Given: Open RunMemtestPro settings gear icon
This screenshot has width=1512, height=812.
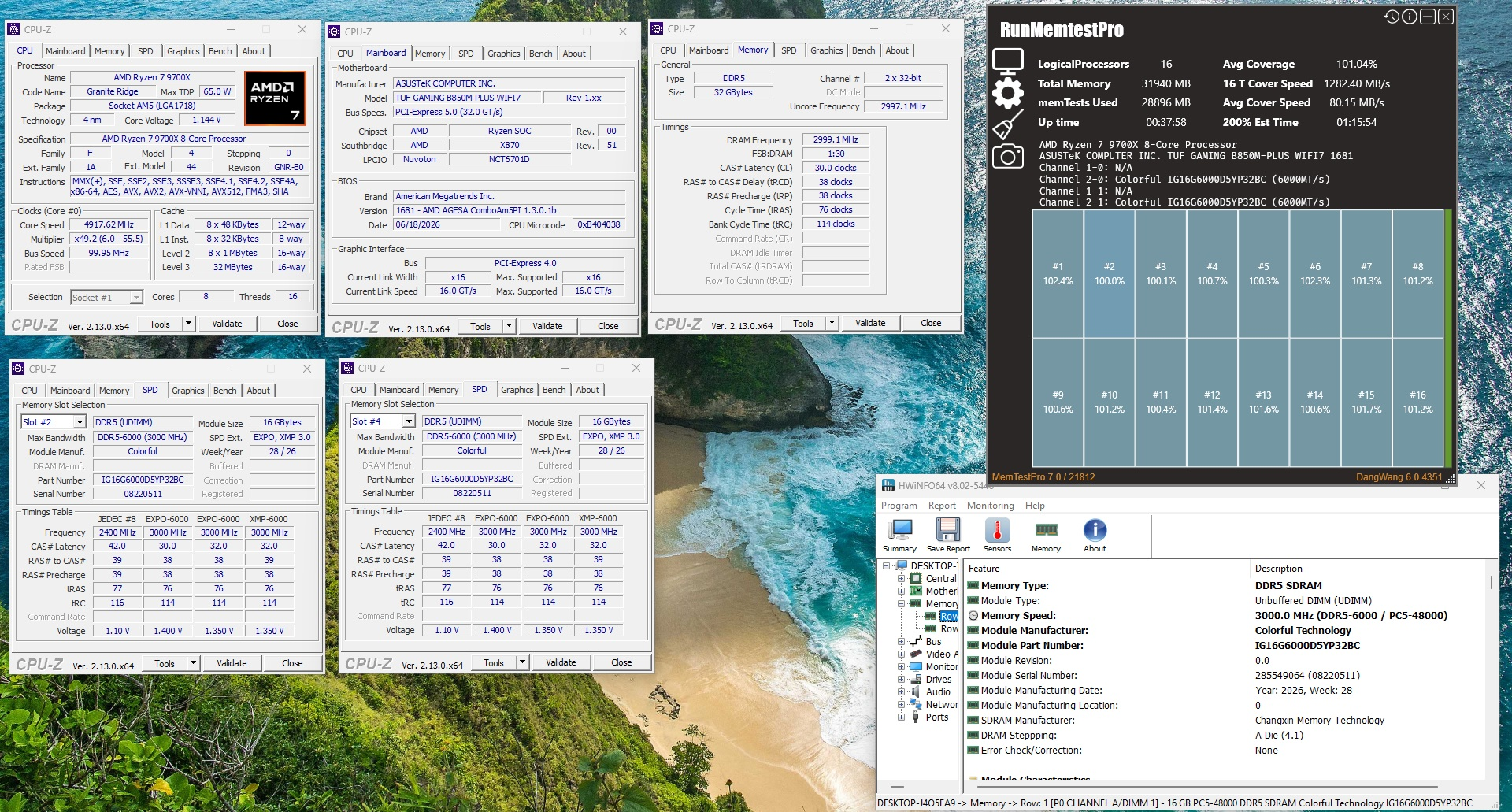Looking at the screenshot, I should point(1007,93).
